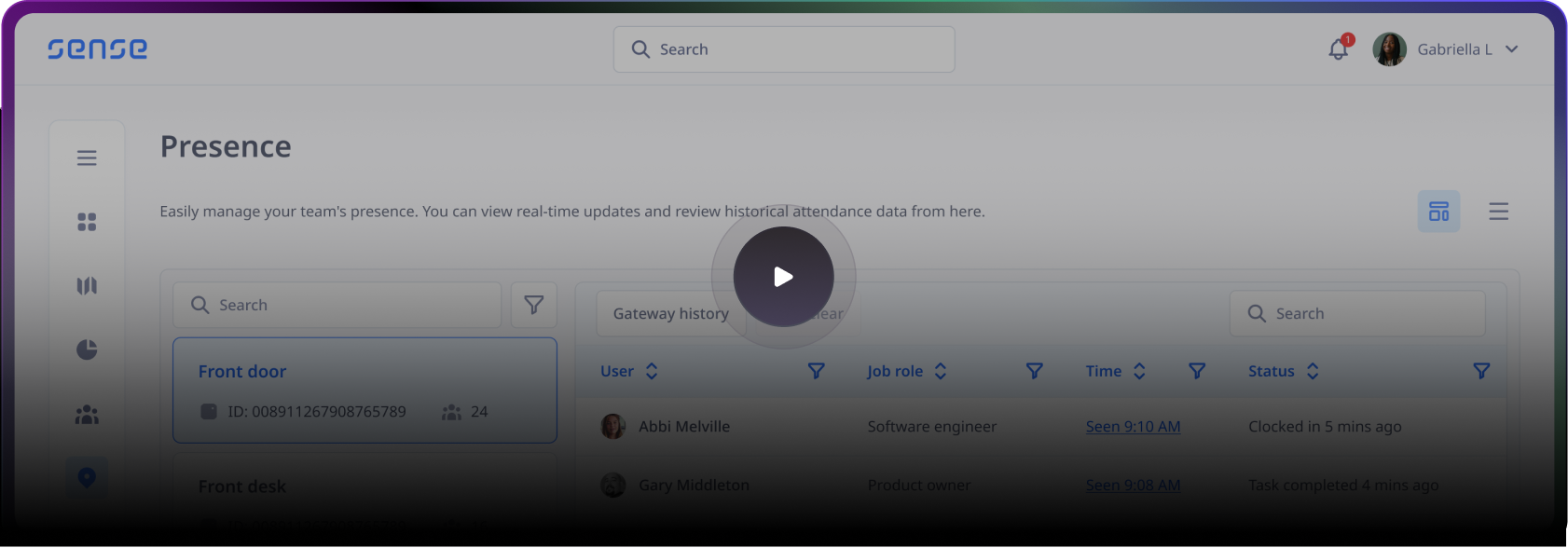Filter the Time column
This screenshot has height=548, width=1568.
1197,371
